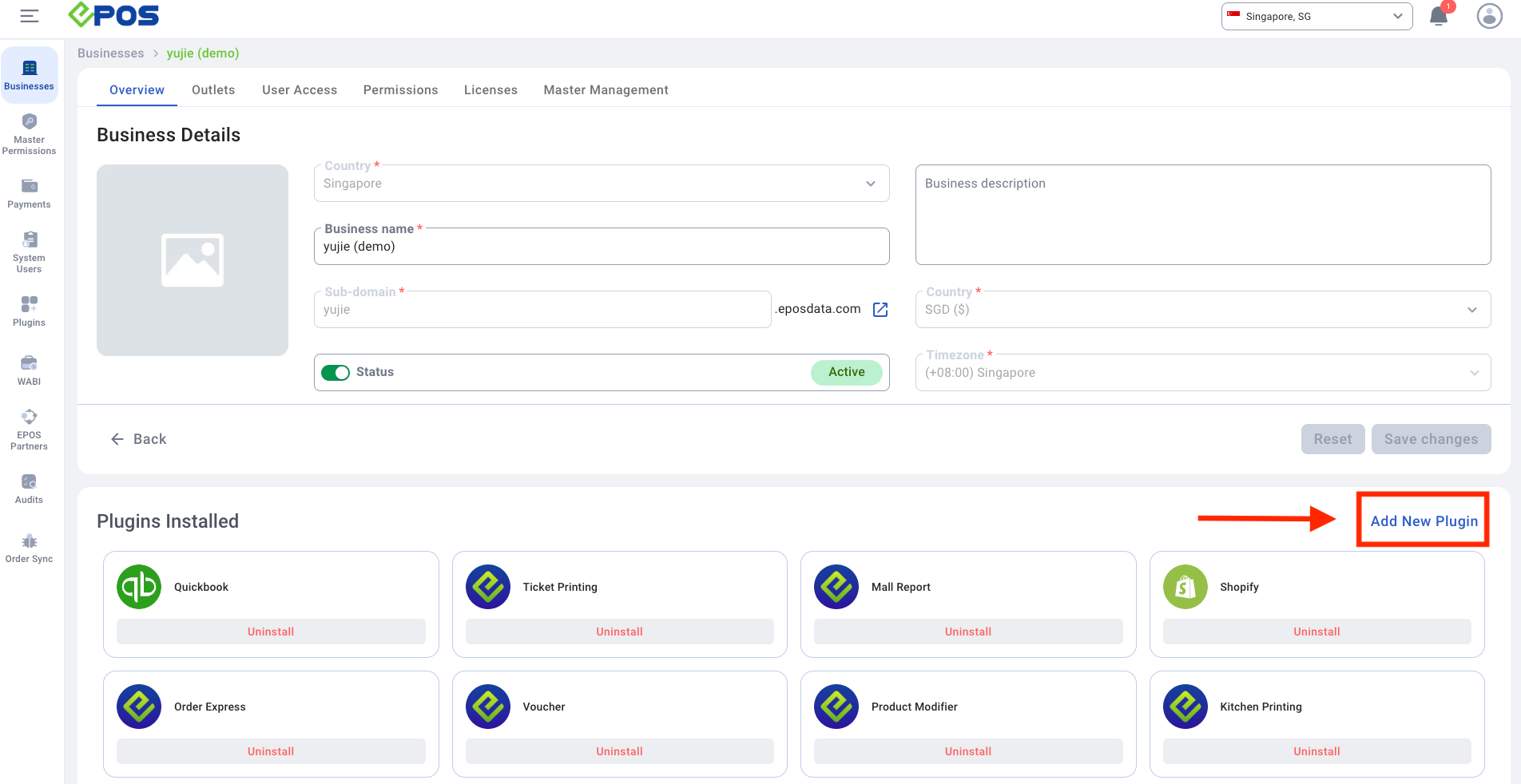Switch to the Licenses tab
This screenshot has height=784, width=1521.
click(490, 90)
